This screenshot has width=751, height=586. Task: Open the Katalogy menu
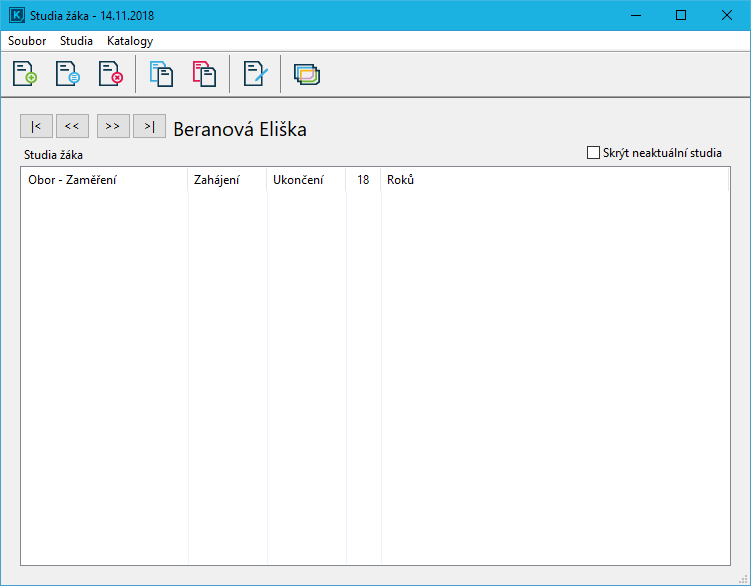coord(130,41)
